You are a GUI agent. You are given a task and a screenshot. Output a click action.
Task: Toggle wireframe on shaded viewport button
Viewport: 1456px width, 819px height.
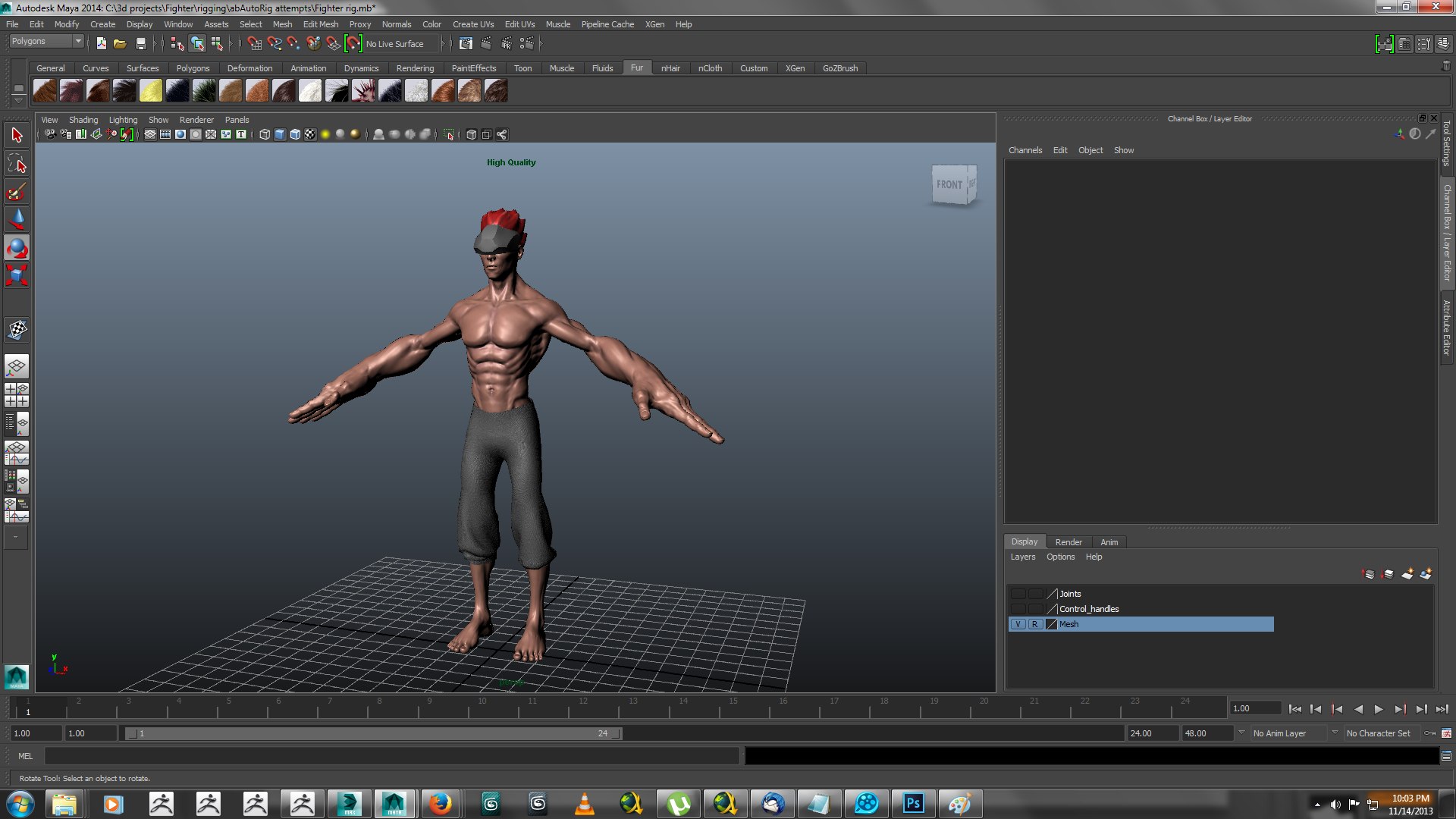295,134
